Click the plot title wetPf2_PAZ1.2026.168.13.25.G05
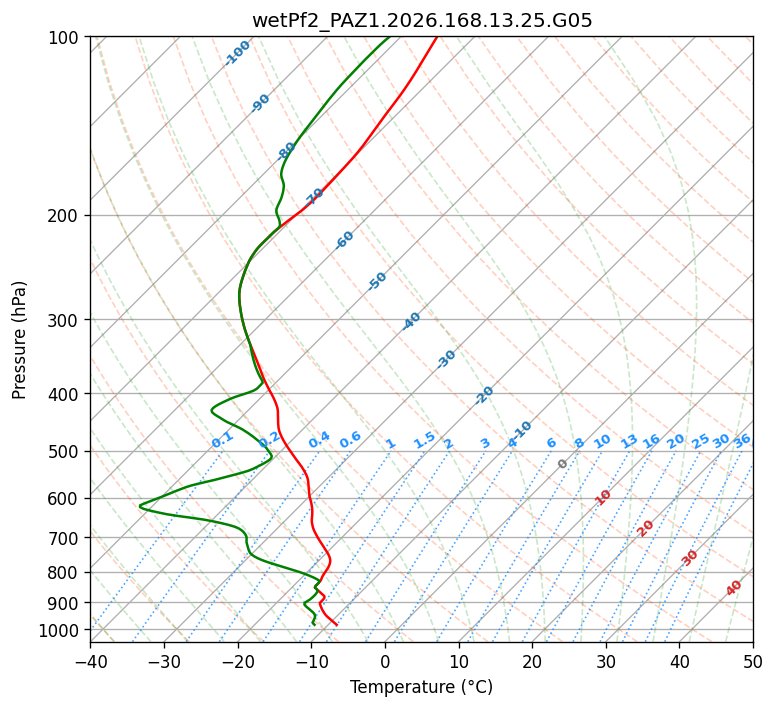 pos(422,21)
